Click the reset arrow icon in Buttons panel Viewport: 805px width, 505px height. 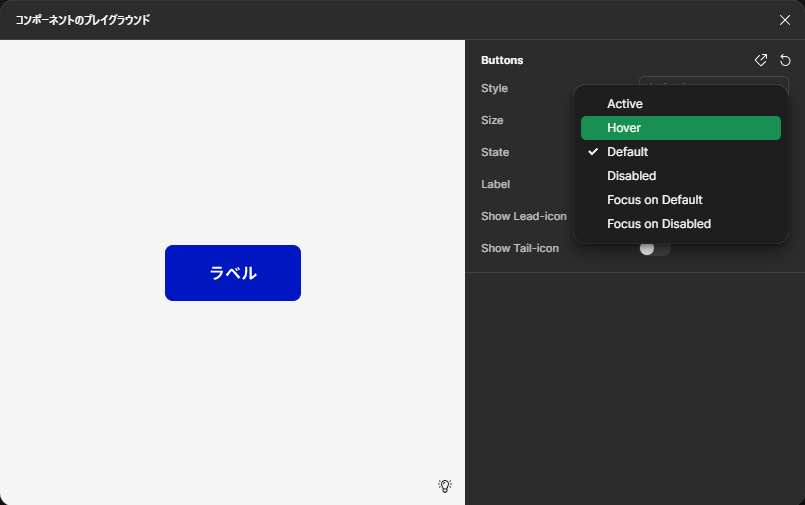coord(785,60)
